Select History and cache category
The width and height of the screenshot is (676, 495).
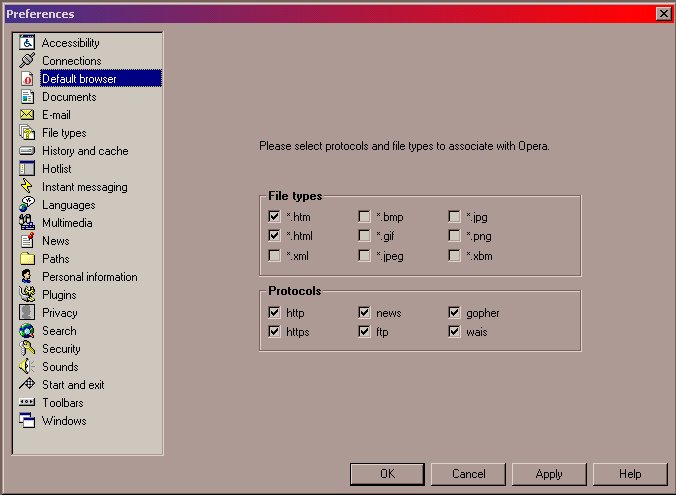pyautogui.click(x=85, y=151)
